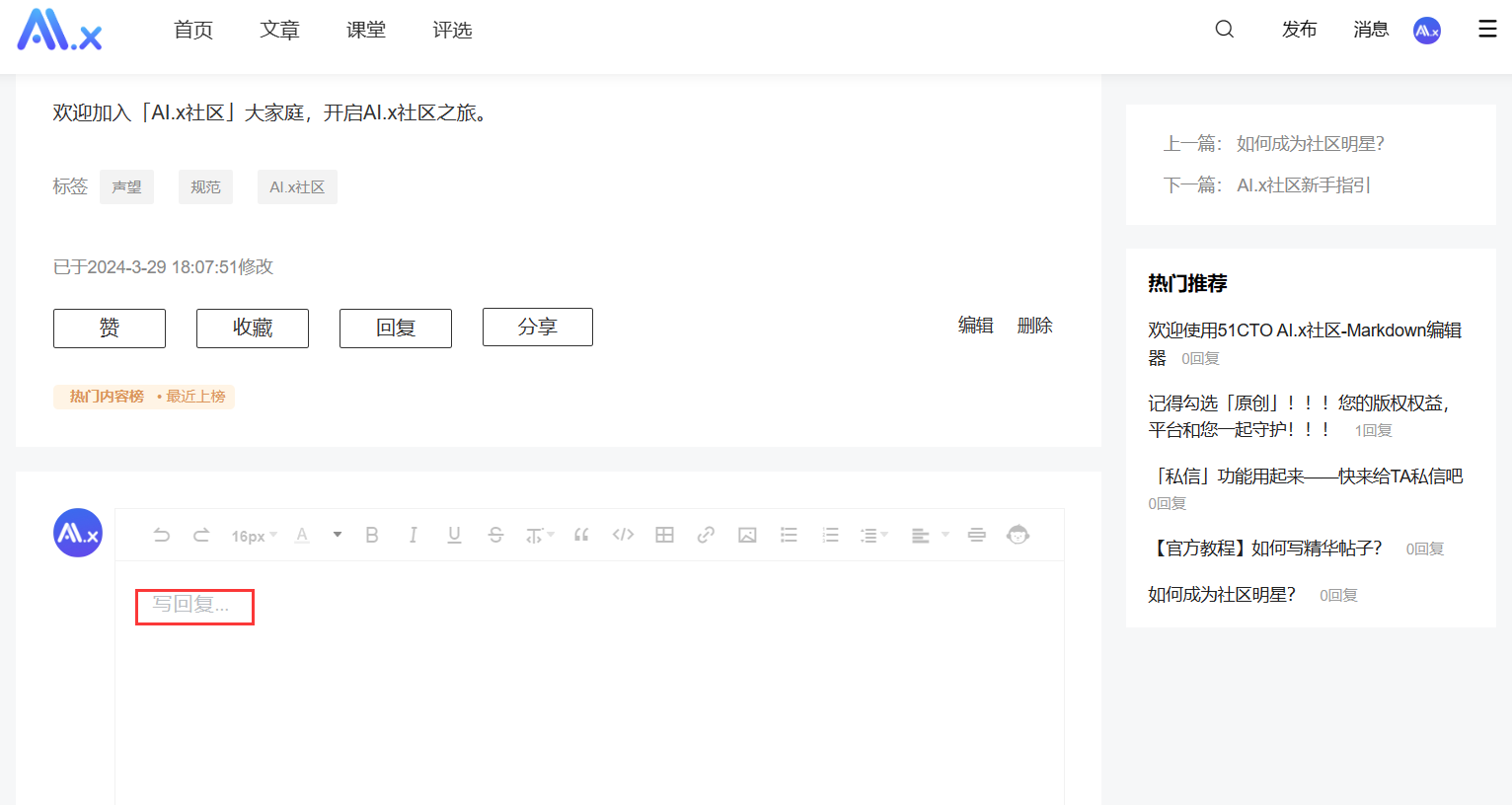The image size is (1512, 805).
Task: Insert a code block
Action: [x=623, y=535]
